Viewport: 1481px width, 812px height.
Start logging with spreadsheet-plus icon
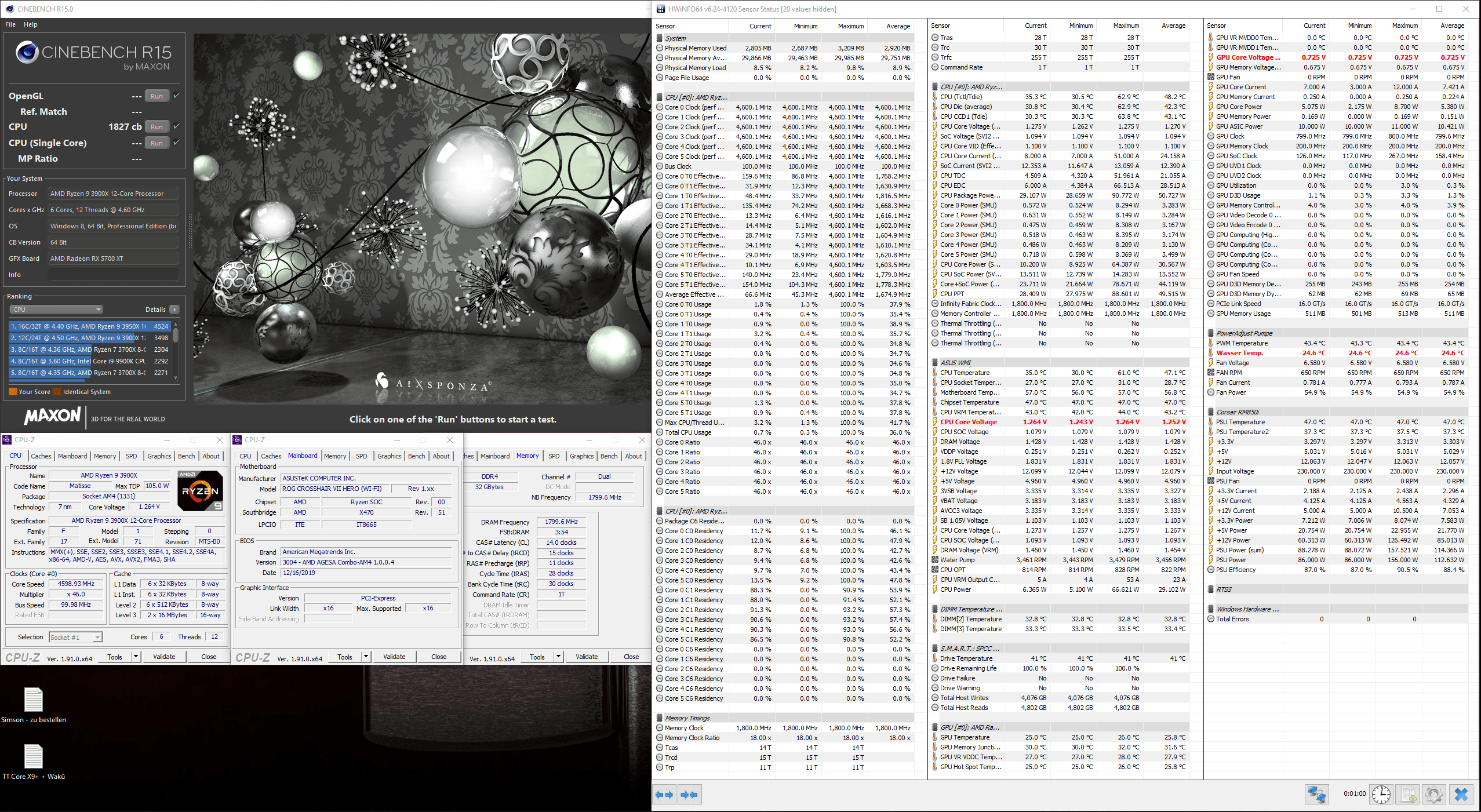pos(1408,794)
